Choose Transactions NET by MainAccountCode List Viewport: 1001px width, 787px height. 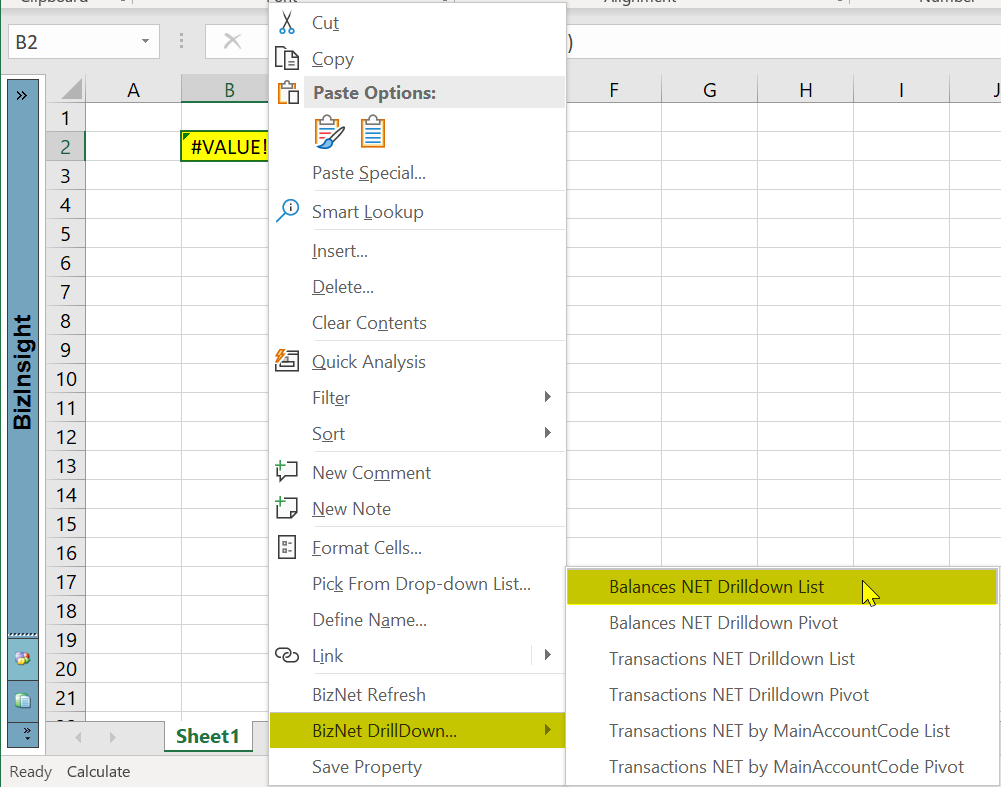pyautogui.click(x=782, y=730)
